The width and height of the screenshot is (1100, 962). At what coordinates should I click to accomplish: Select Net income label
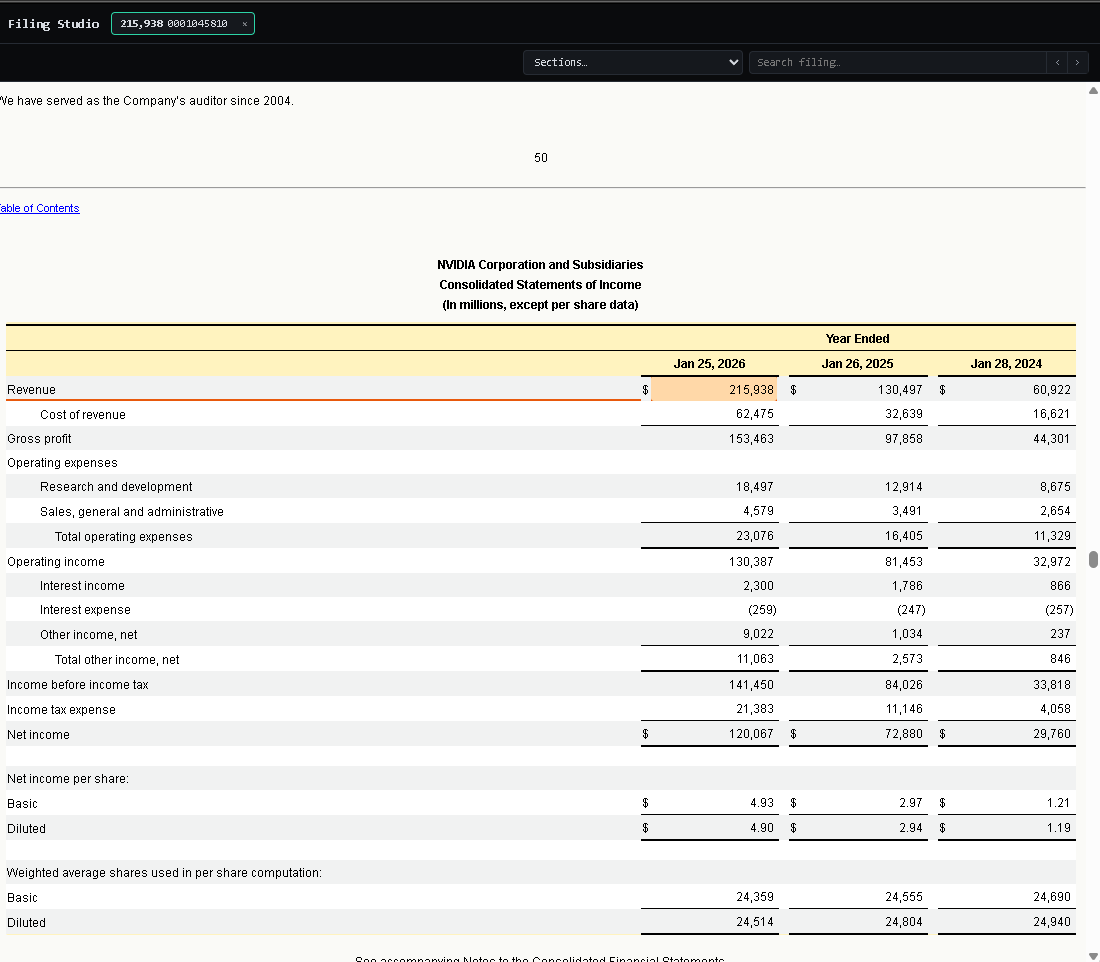pyautogui.click(x=38, y=735)
